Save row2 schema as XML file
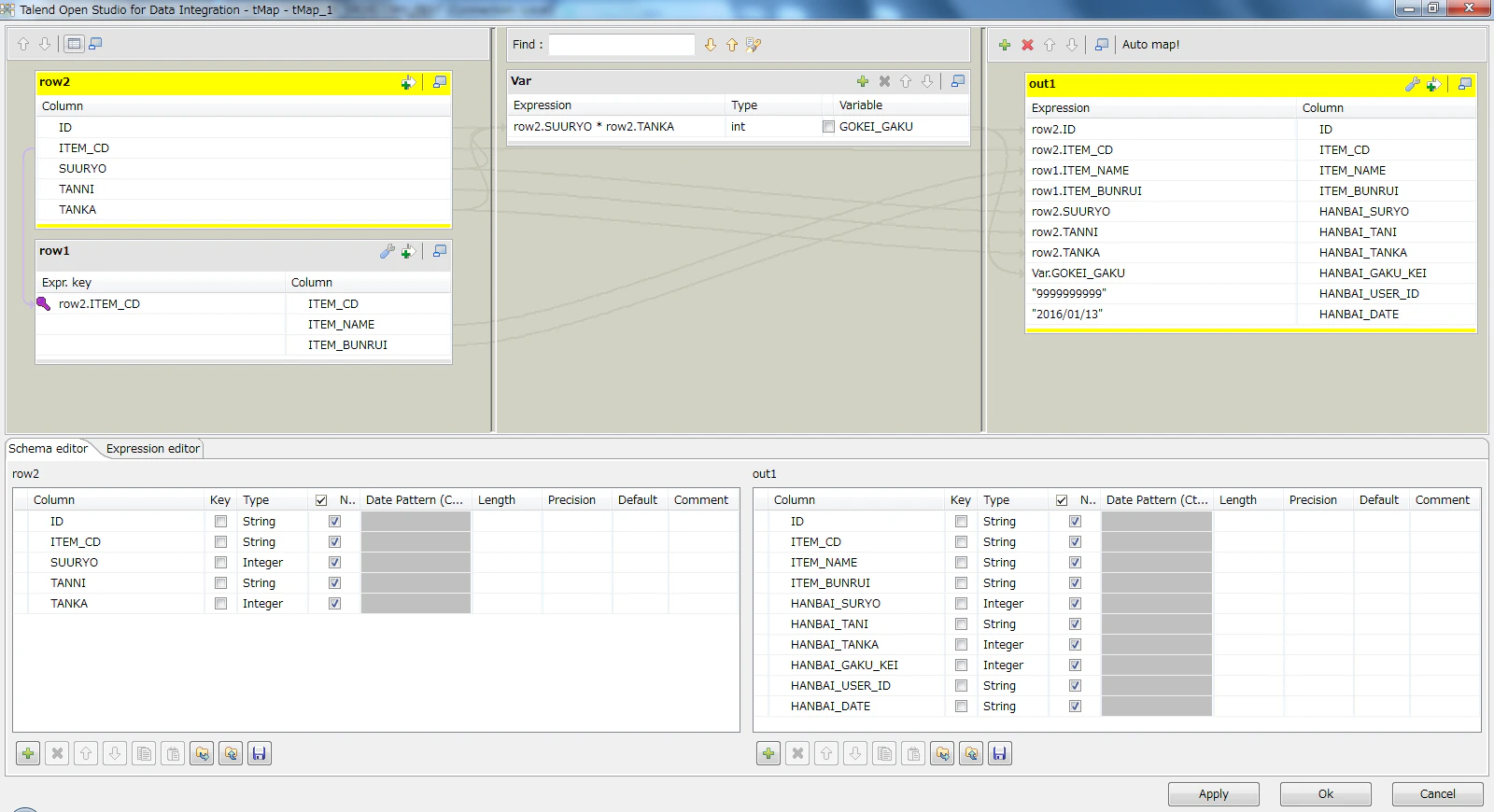Screen dimensions: 1494x812 [x=260, y=753]
